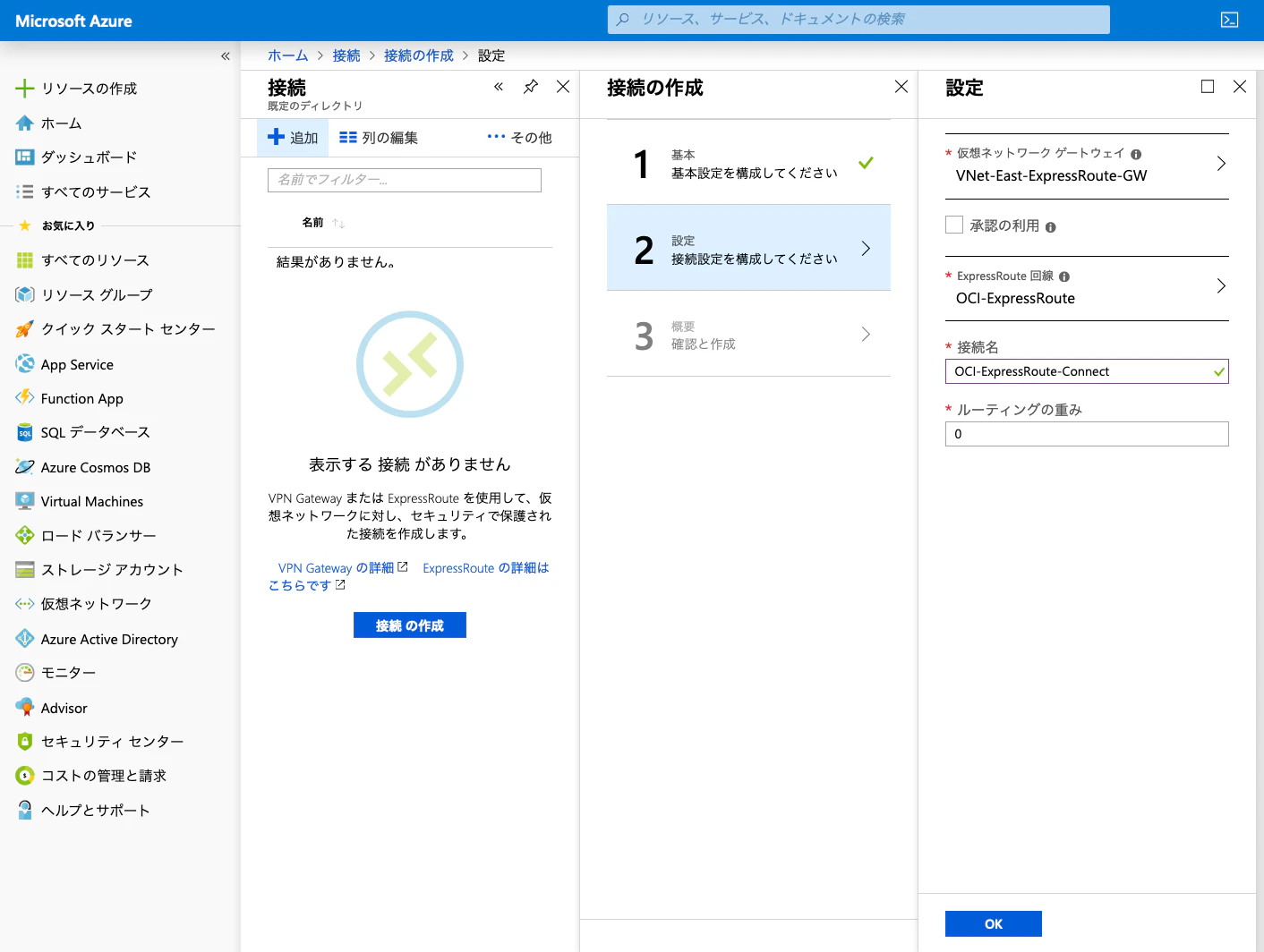
Task: Open その他 more options menu
Action: (x=519, y=138)
